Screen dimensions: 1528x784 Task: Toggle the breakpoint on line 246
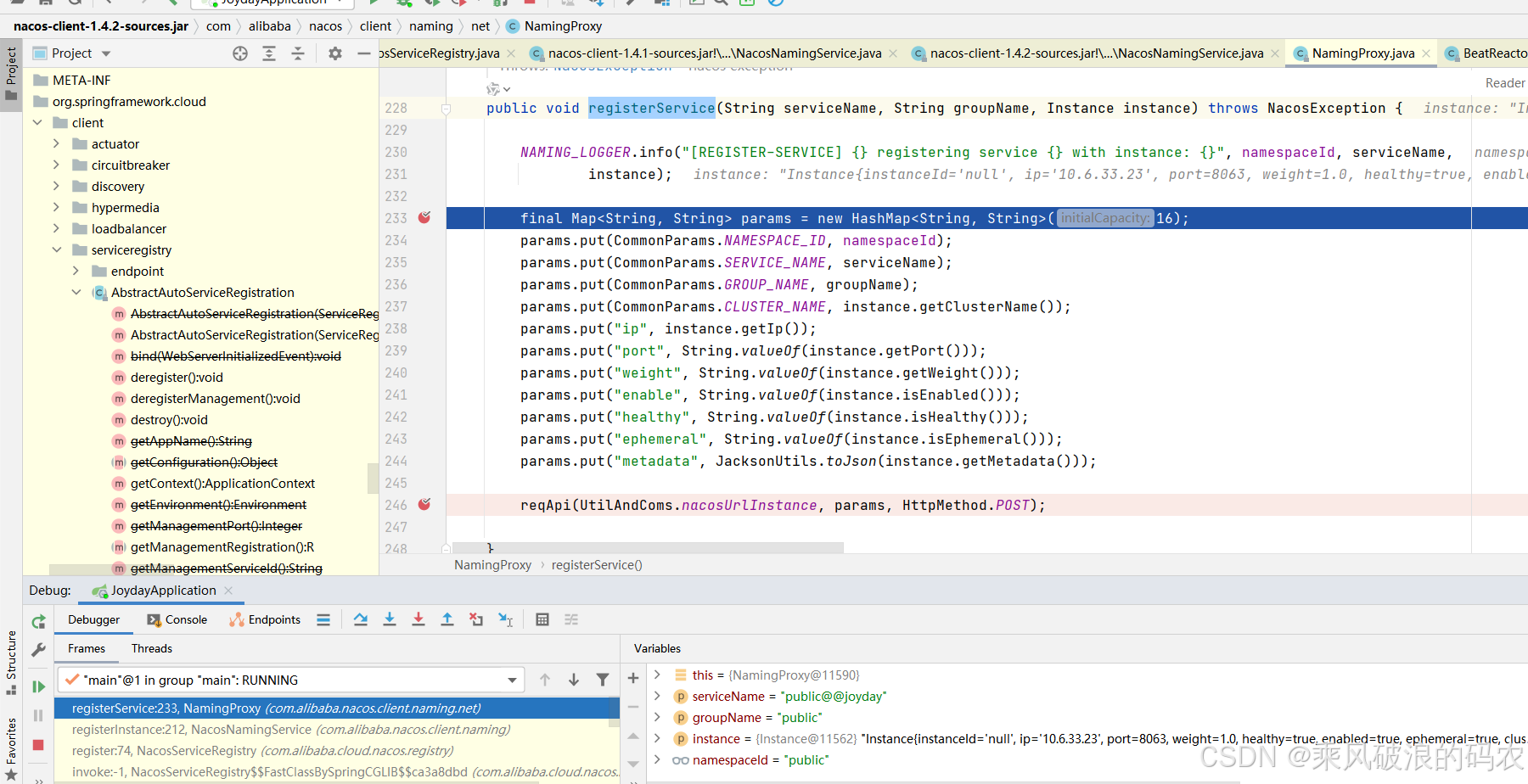pyautogui.click(x=424, y=505)
